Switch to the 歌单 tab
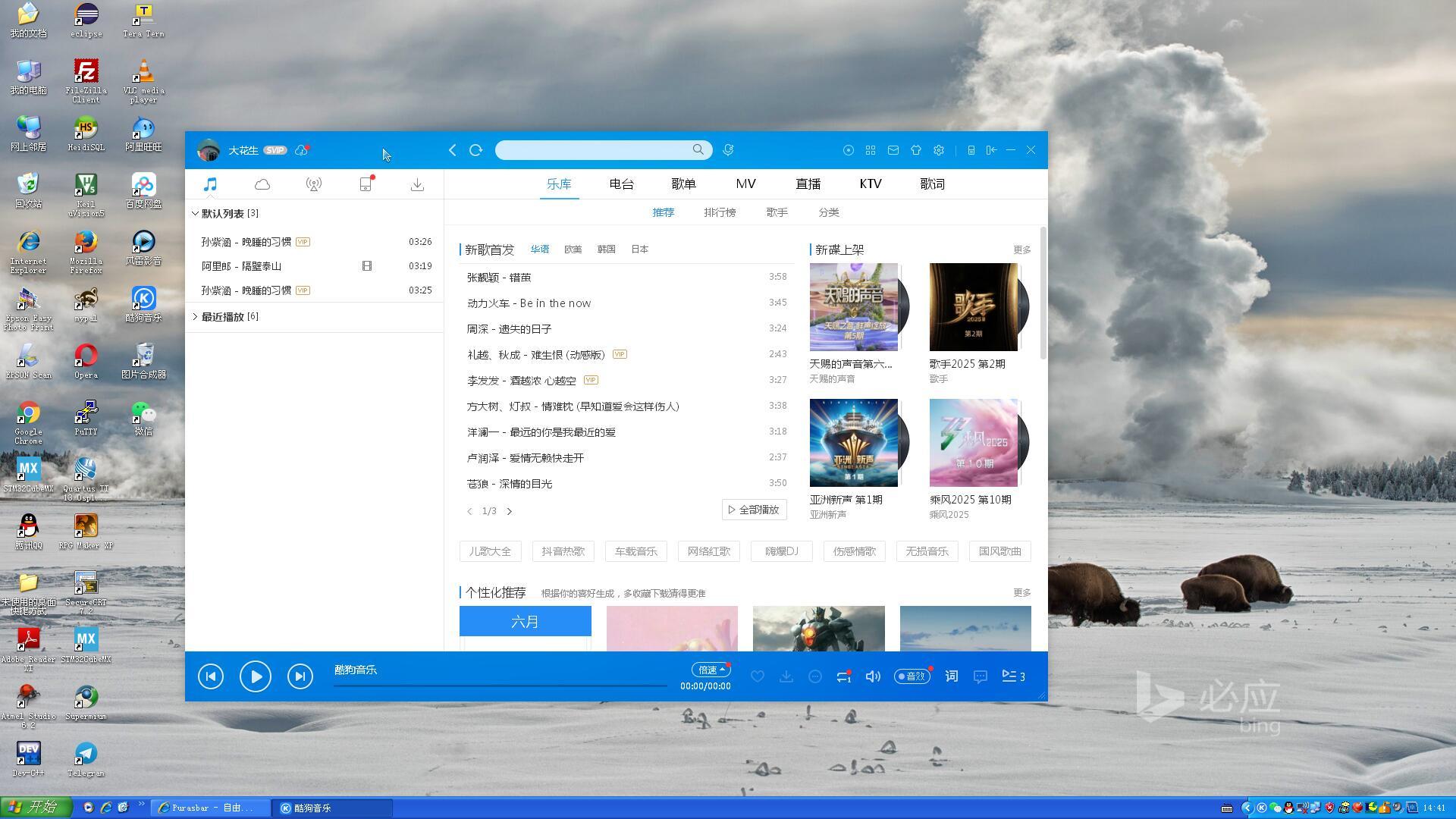 click(x=683, y=184)
